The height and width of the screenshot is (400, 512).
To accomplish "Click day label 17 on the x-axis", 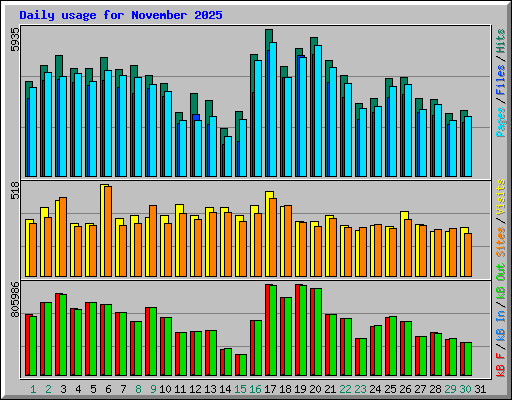I will 270,389.
